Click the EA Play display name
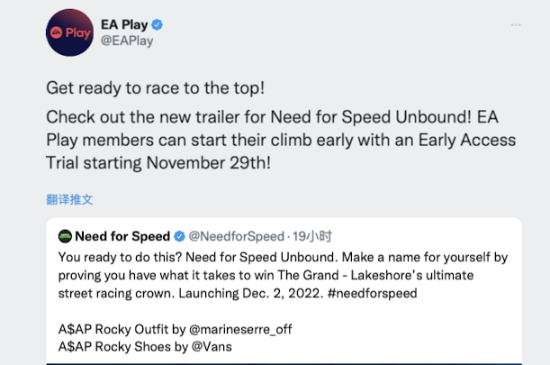 124,25
